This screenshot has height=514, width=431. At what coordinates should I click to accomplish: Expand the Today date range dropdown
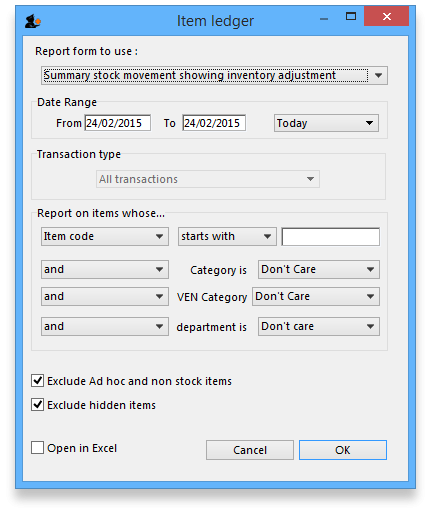pos(326,123)
